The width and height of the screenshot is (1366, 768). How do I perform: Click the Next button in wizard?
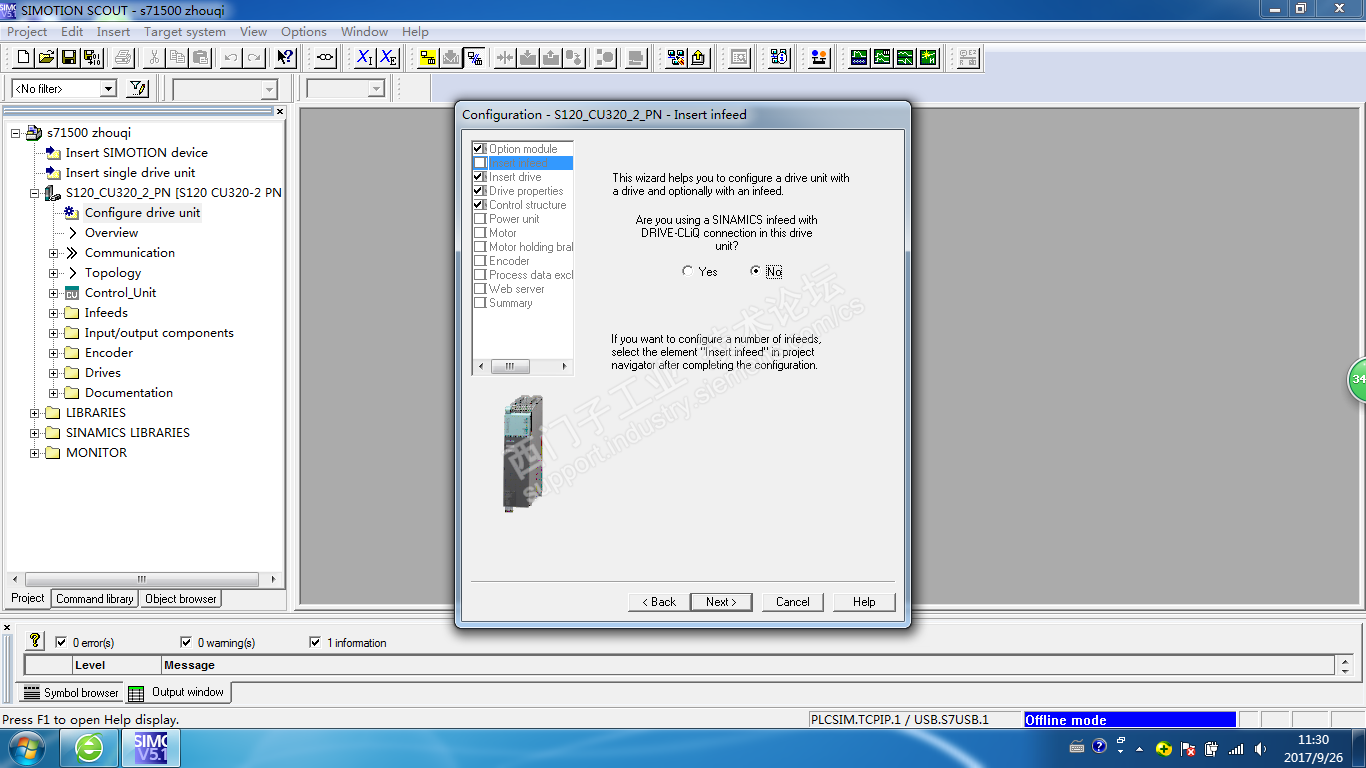click(721, 602)
